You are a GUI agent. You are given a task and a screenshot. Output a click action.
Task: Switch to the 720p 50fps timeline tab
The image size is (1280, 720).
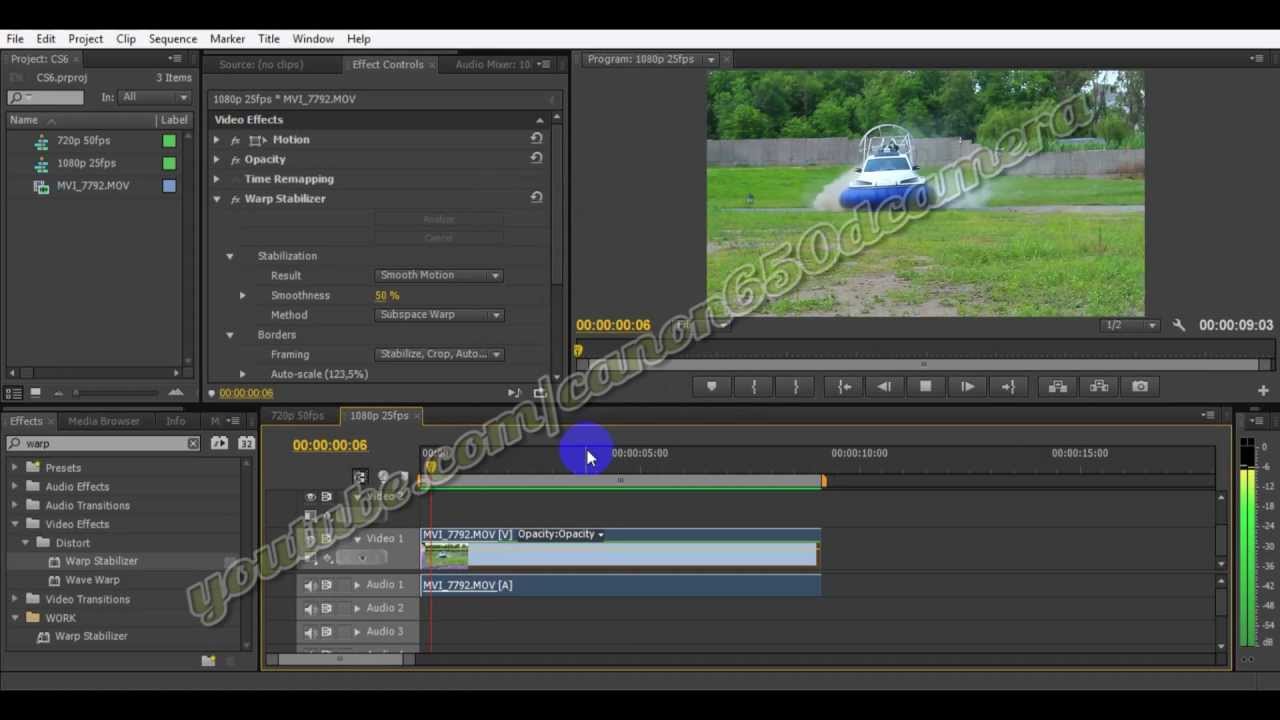point(298,415)
